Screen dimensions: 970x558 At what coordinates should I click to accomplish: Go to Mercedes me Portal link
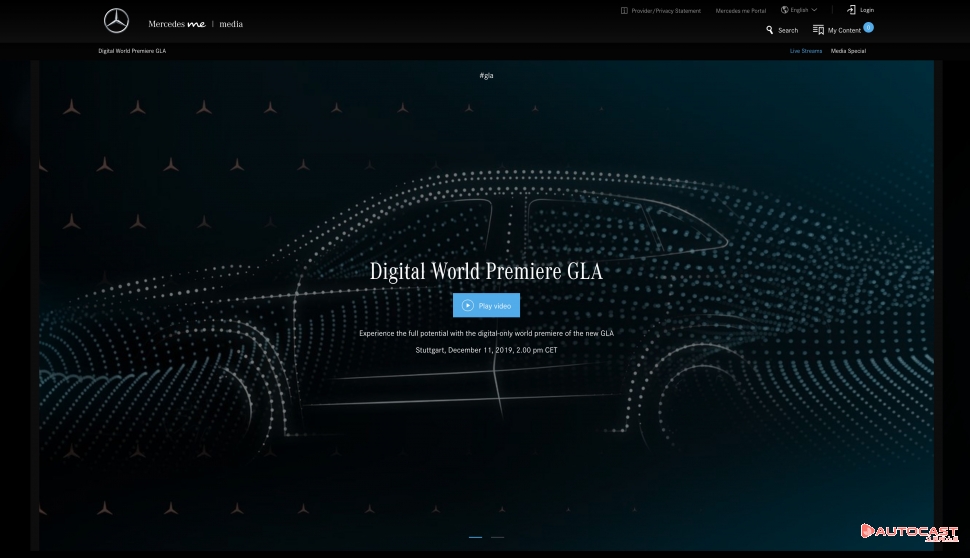742,11
